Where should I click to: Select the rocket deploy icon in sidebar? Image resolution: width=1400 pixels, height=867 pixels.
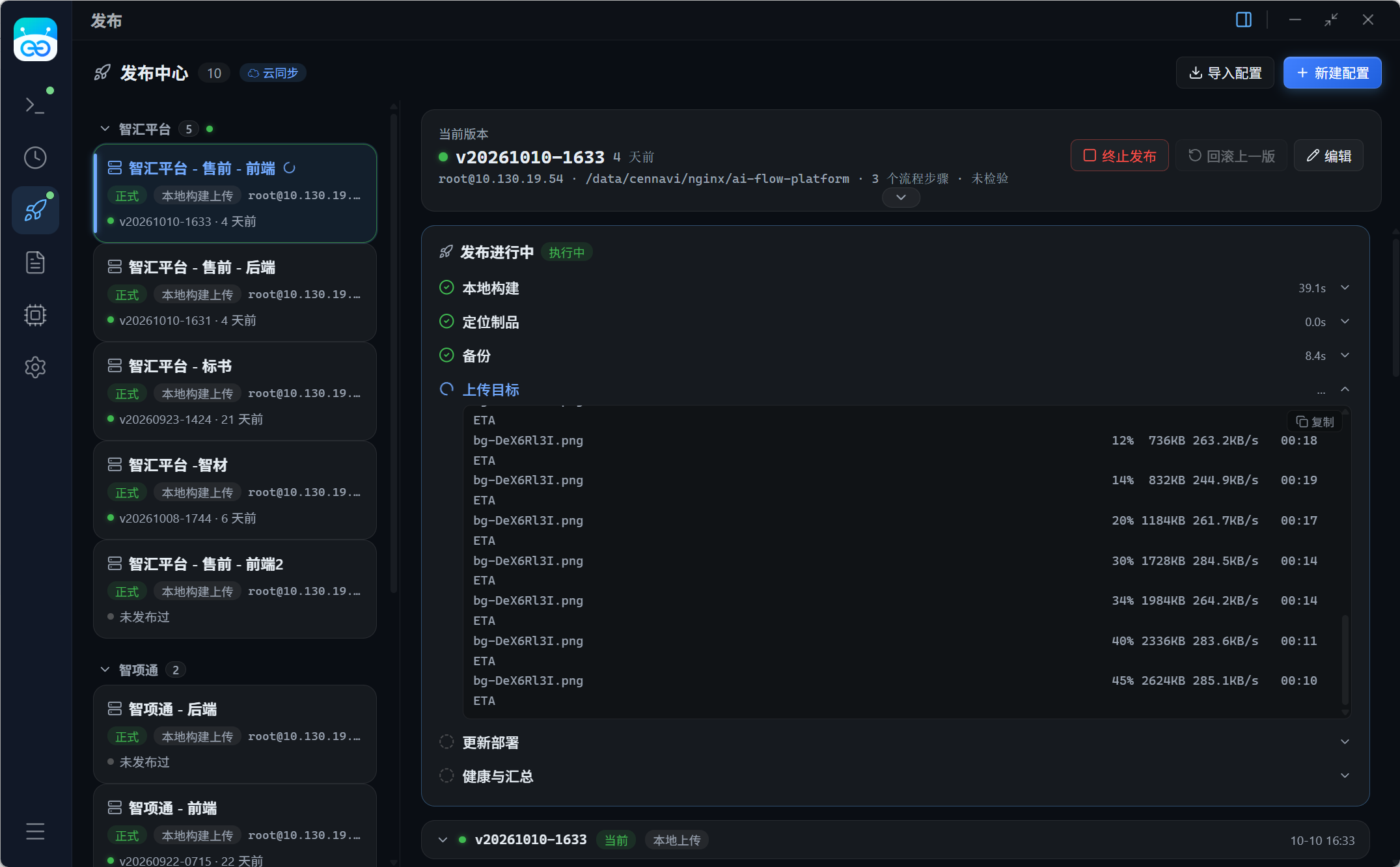click(x=35, y=210)
